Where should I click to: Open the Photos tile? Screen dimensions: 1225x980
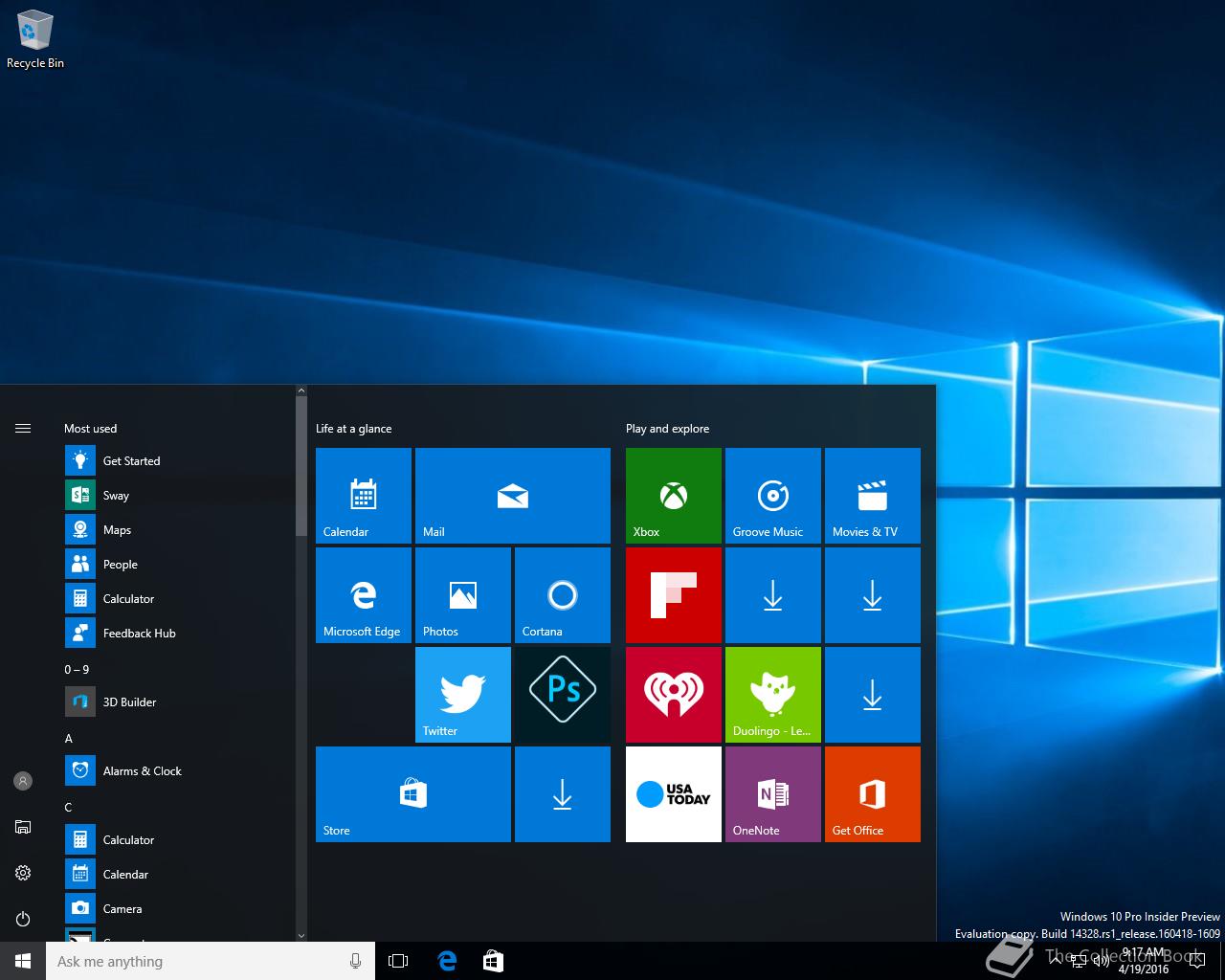pyautogui.click(x=463, y=595)
